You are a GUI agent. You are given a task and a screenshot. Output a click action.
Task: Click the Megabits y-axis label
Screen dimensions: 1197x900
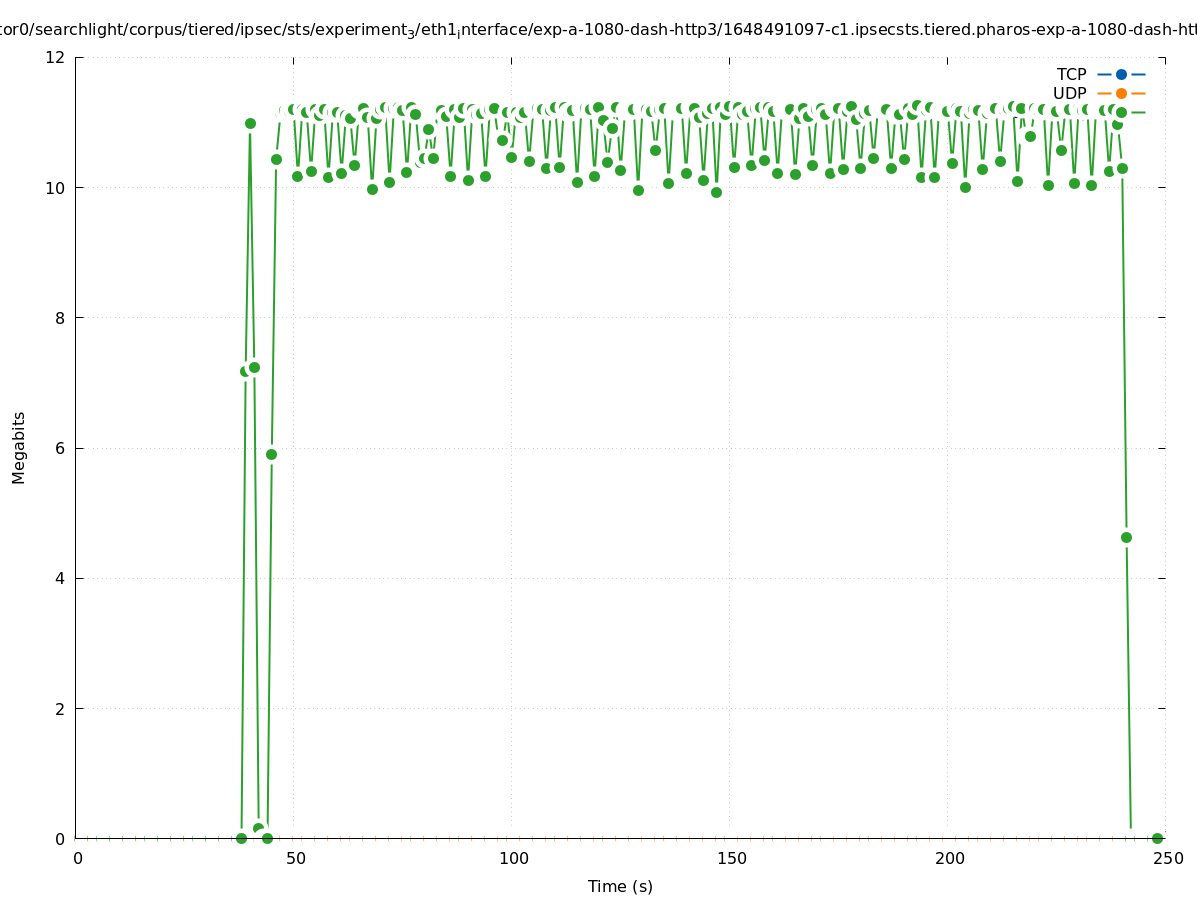(19, 447)
